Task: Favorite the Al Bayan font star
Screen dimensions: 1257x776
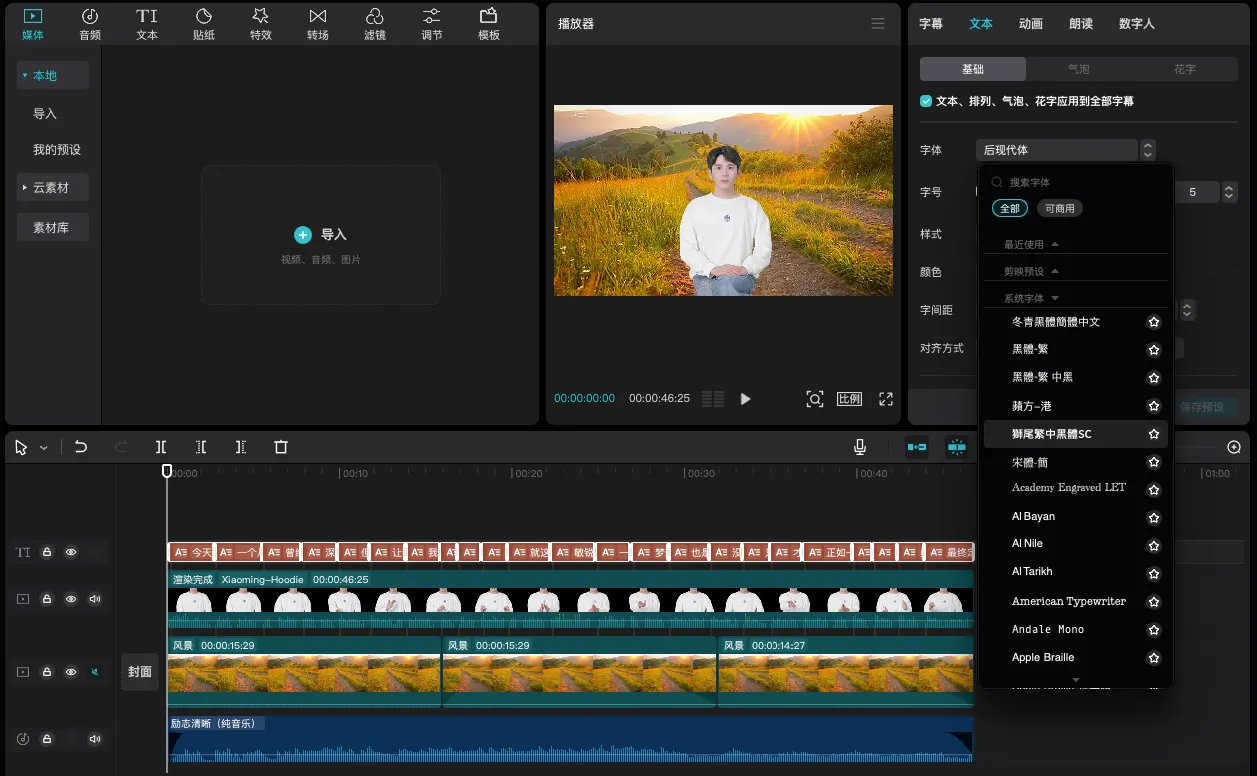Action: pos(1154,518)
